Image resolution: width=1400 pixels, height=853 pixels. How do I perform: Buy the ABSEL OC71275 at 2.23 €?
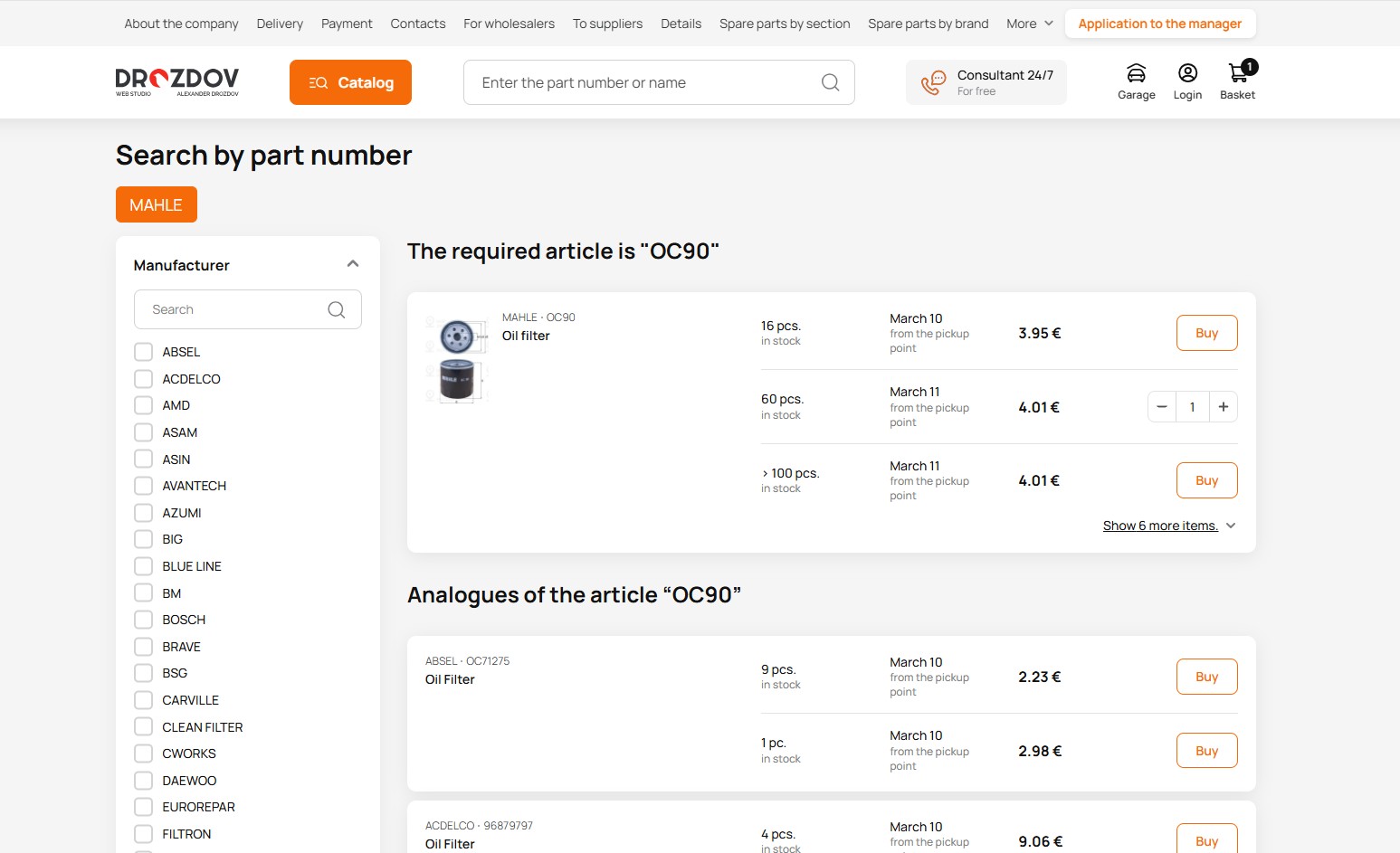1206,677
